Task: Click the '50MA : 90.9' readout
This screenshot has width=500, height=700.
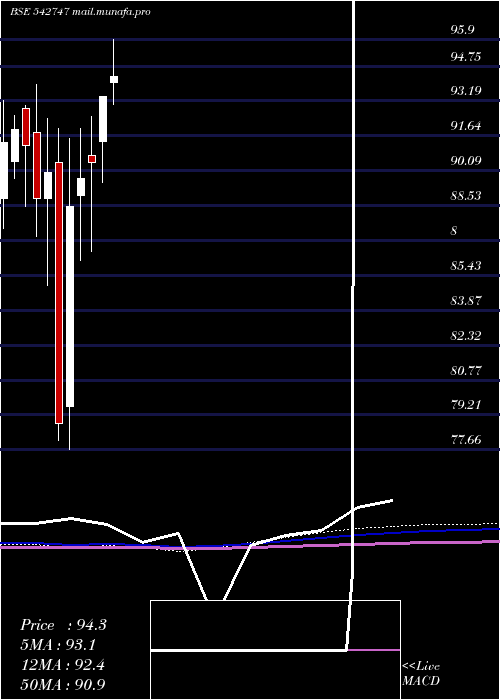Action: tap(62, 684)
